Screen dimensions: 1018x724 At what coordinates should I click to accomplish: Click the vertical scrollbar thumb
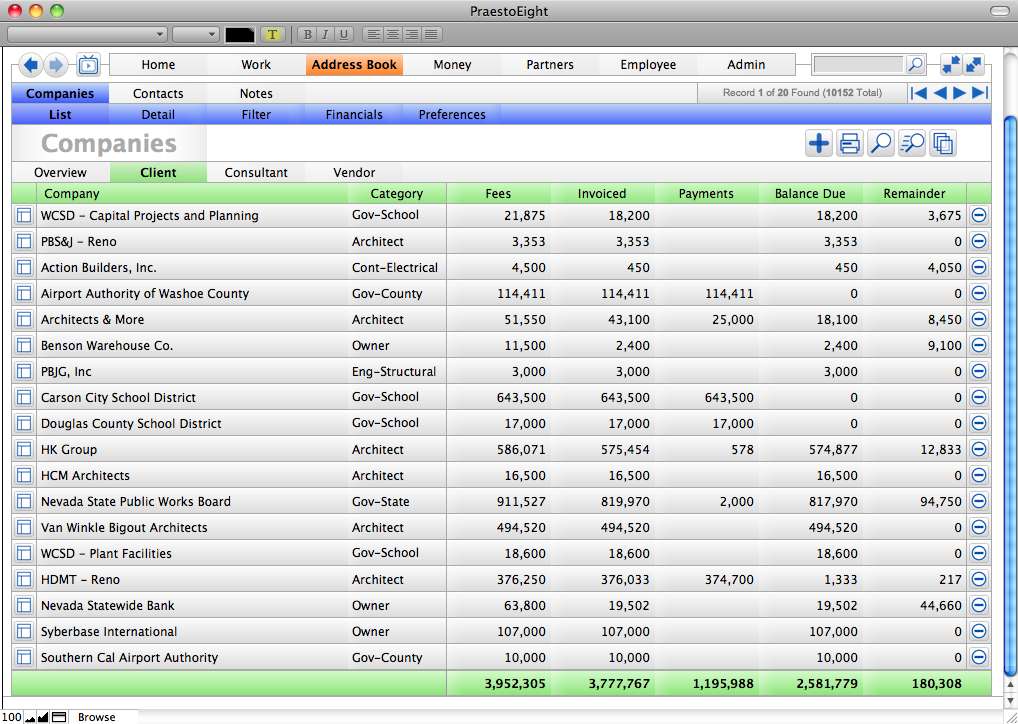(x=1010, y=395)
